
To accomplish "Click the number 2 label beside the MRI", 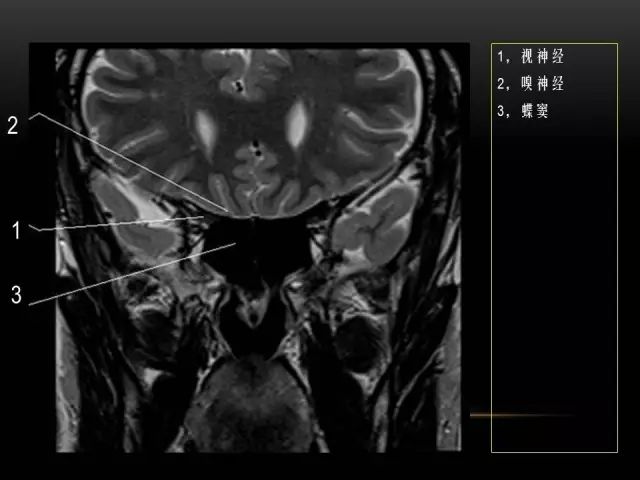I will pyautogui.click(x=13, y=125).
